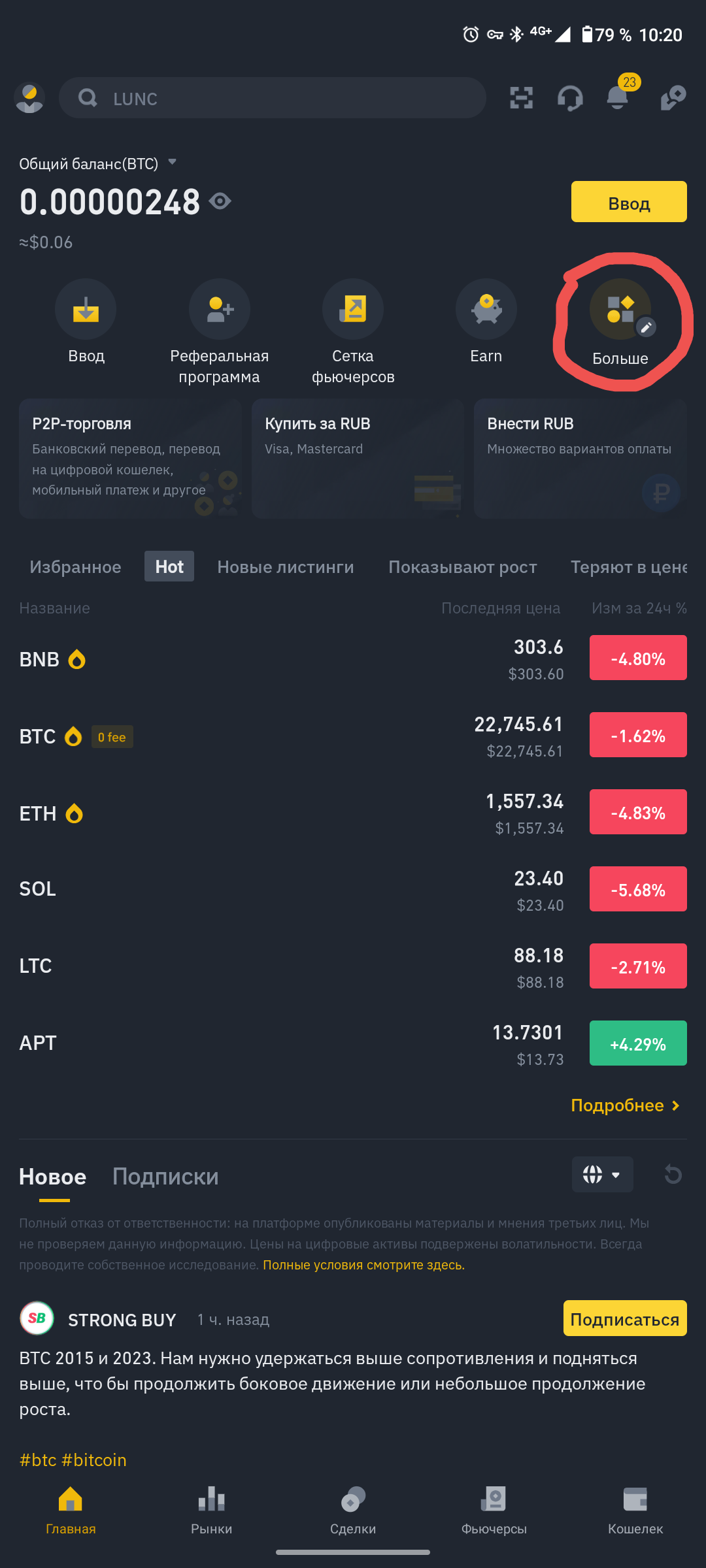The image size is (706, 1568).
Task: Open Реферальная программа shortcut
Action: pyautogui.click(x=220, y=309)
